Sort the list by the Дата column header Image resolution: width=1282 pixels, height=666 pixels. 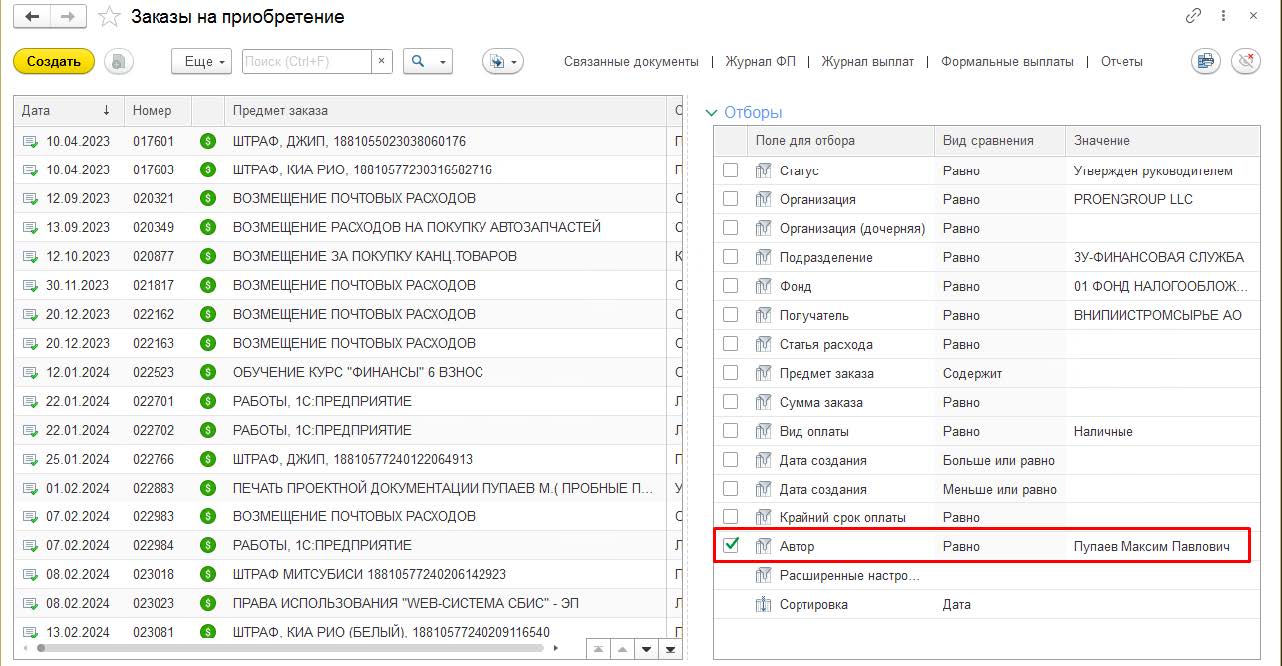pyautogui.click(x=69, y=110)
